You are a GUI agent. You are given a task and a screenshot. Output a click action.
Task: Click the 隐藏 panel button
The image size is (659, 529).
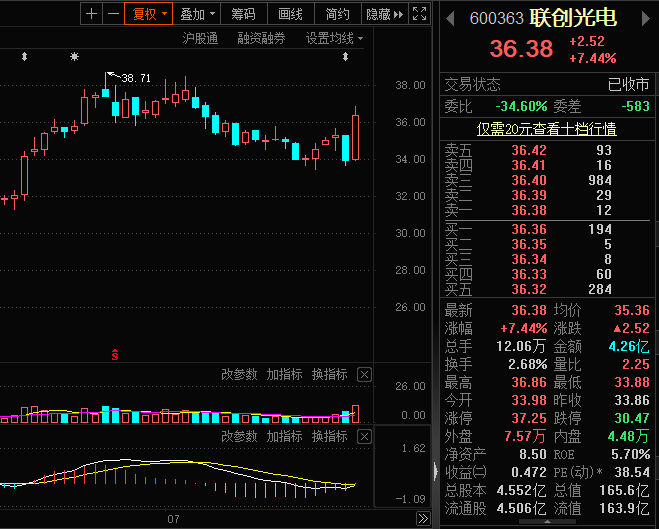point(385,14)
